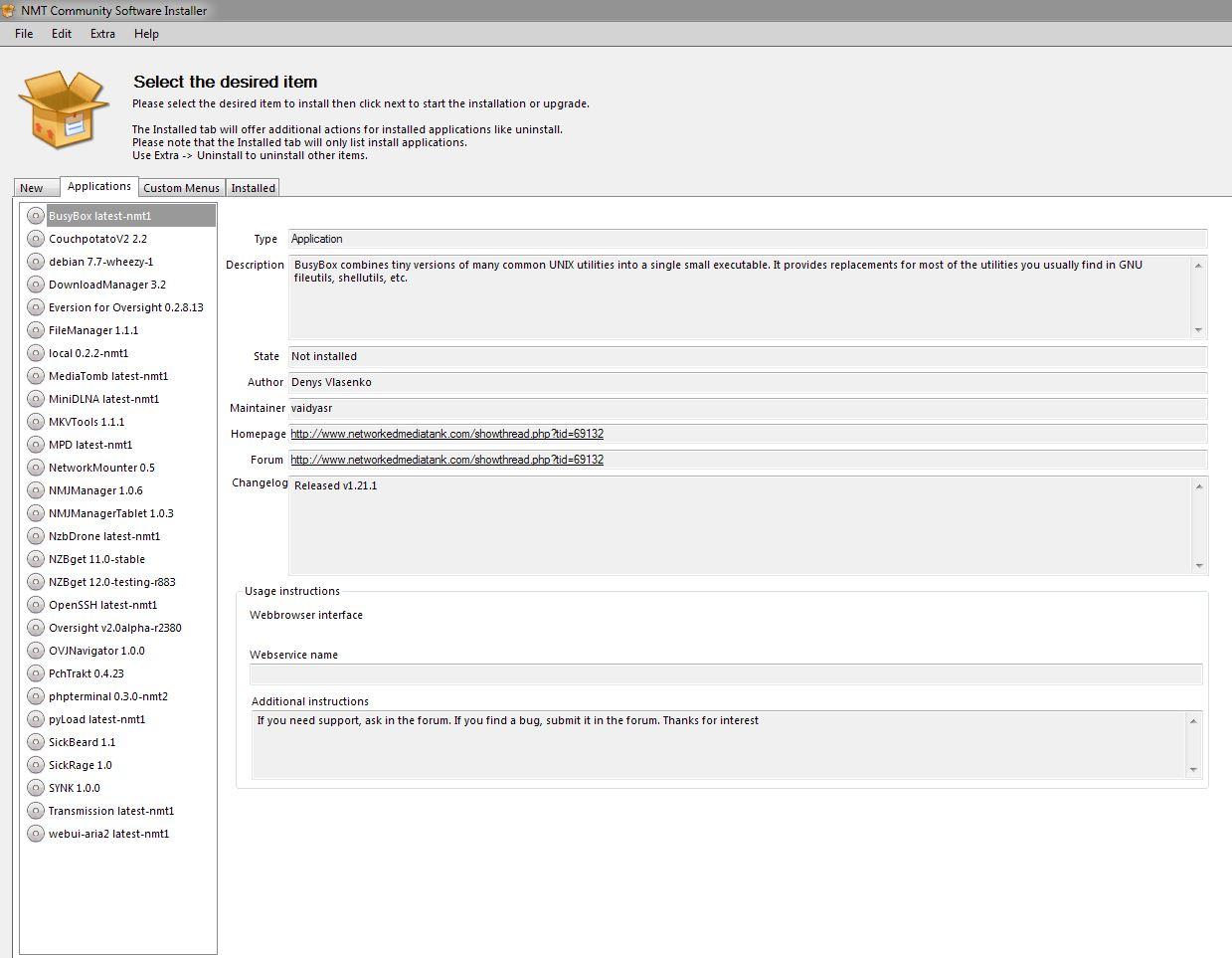This screenshot has height=958, width=1232.
Task: Switch to the Custom Menus tab
Action: click(181, 188)
